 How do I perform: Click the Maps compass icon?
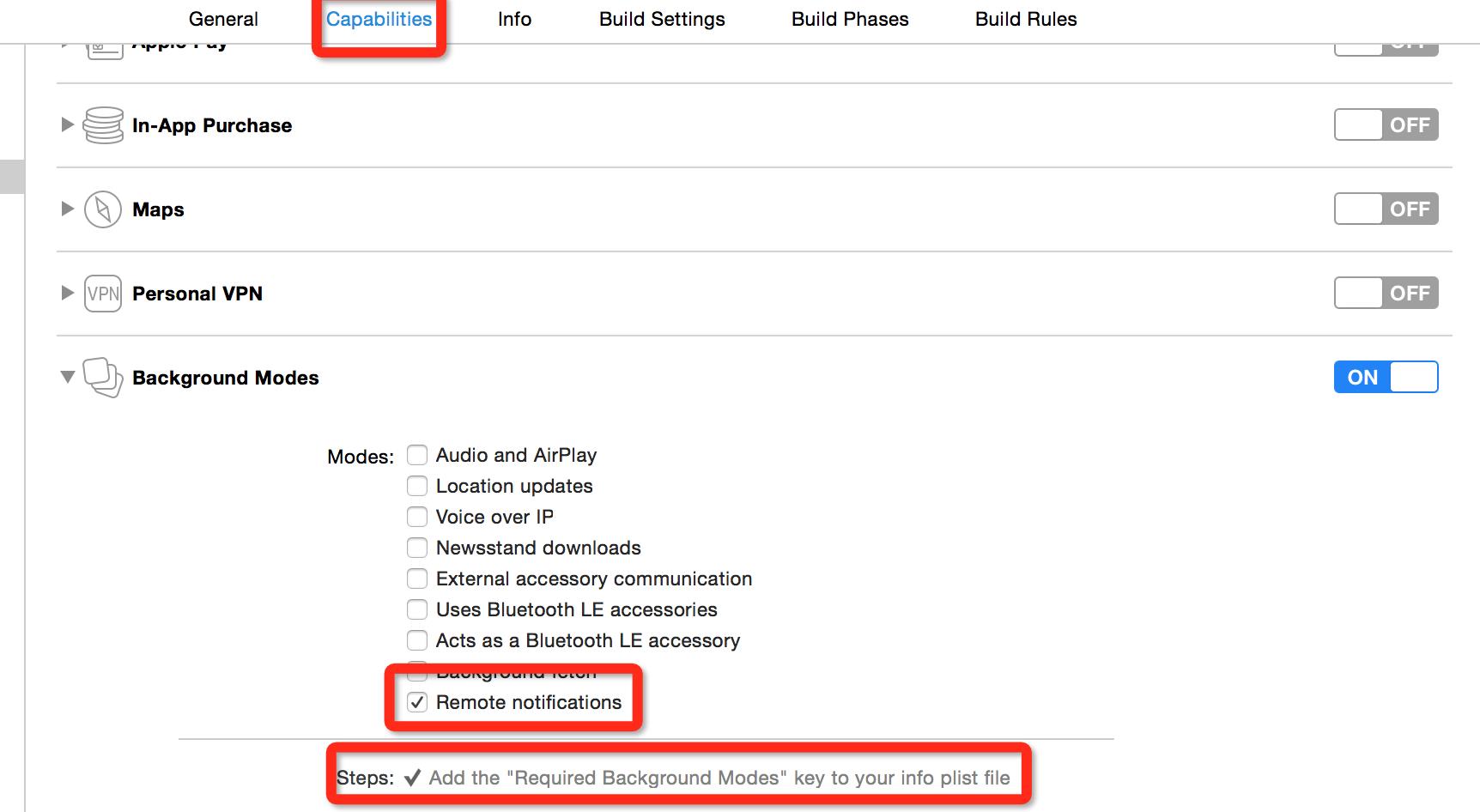point(103,209)
